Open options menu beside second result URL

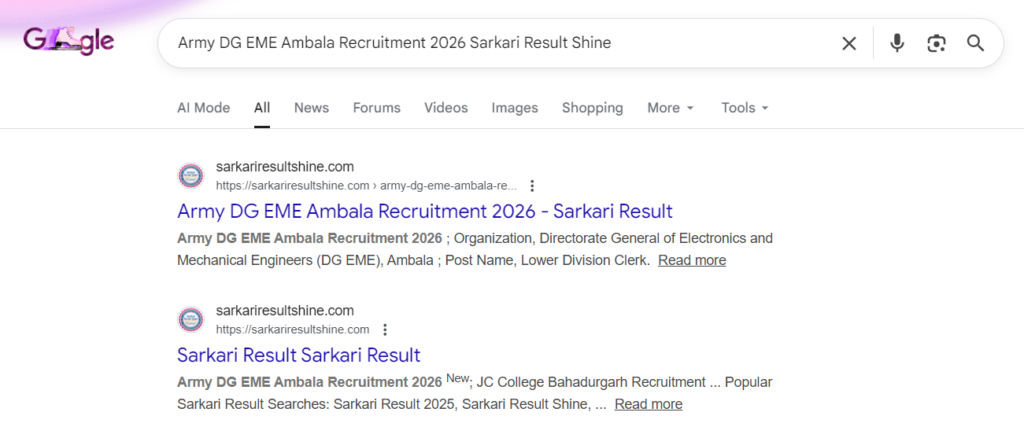(x=385, y=329)
